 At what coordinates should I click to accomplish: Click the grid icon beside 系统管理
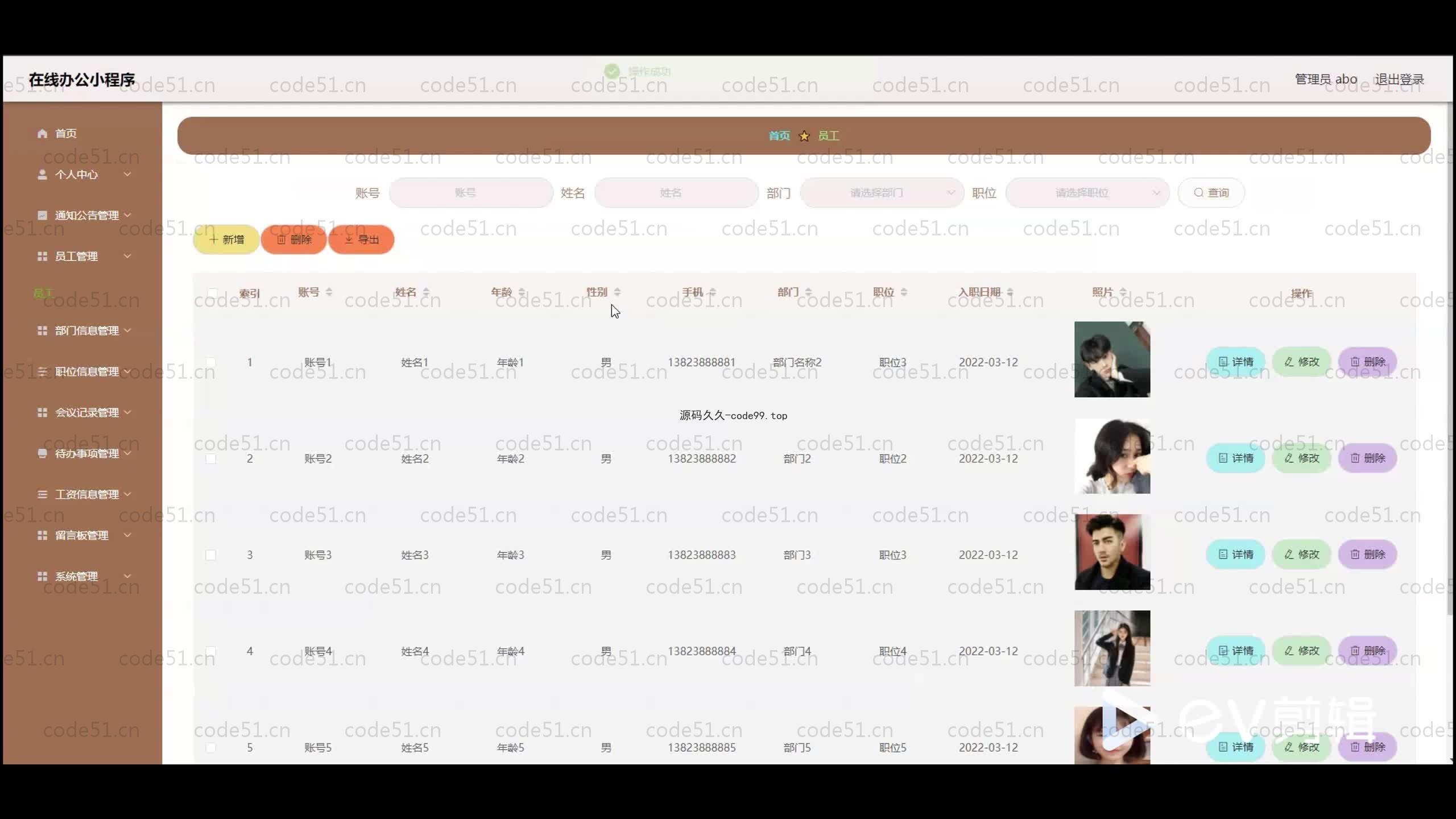tap(42, 576)
